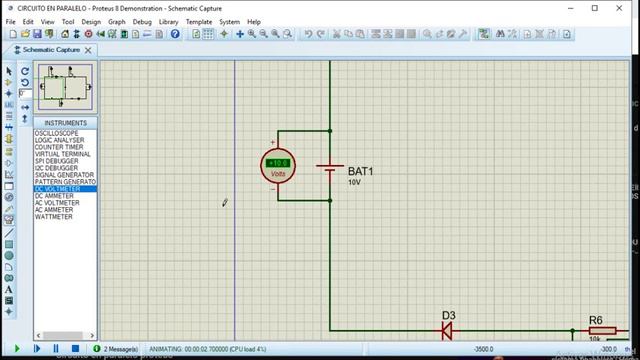This screenshot has height=360, width=640.
Task: Select the Probe mode tool
Action: [9, 209]
